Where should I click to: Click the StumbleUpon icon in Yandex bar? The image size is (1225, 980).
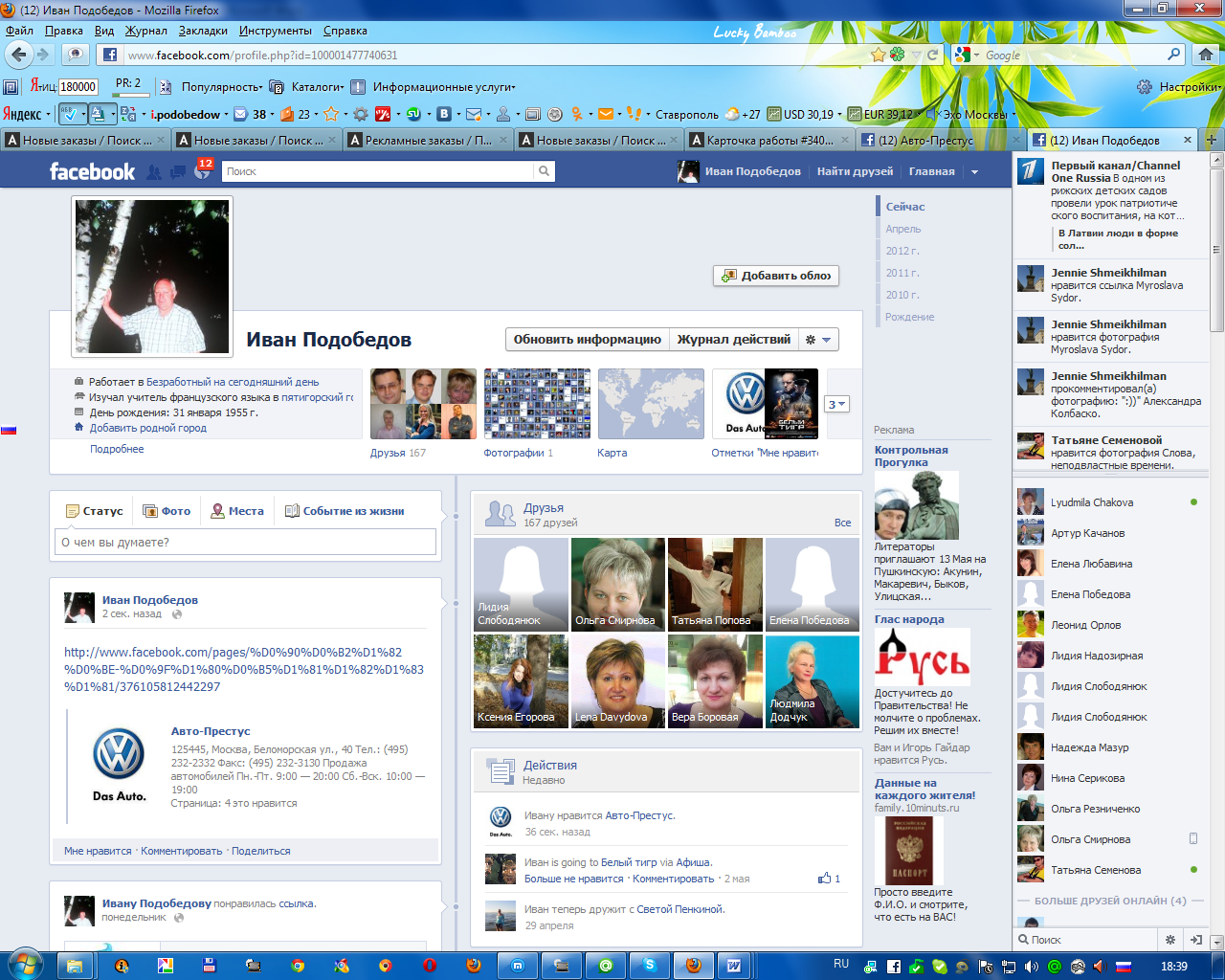click(413, 114)
